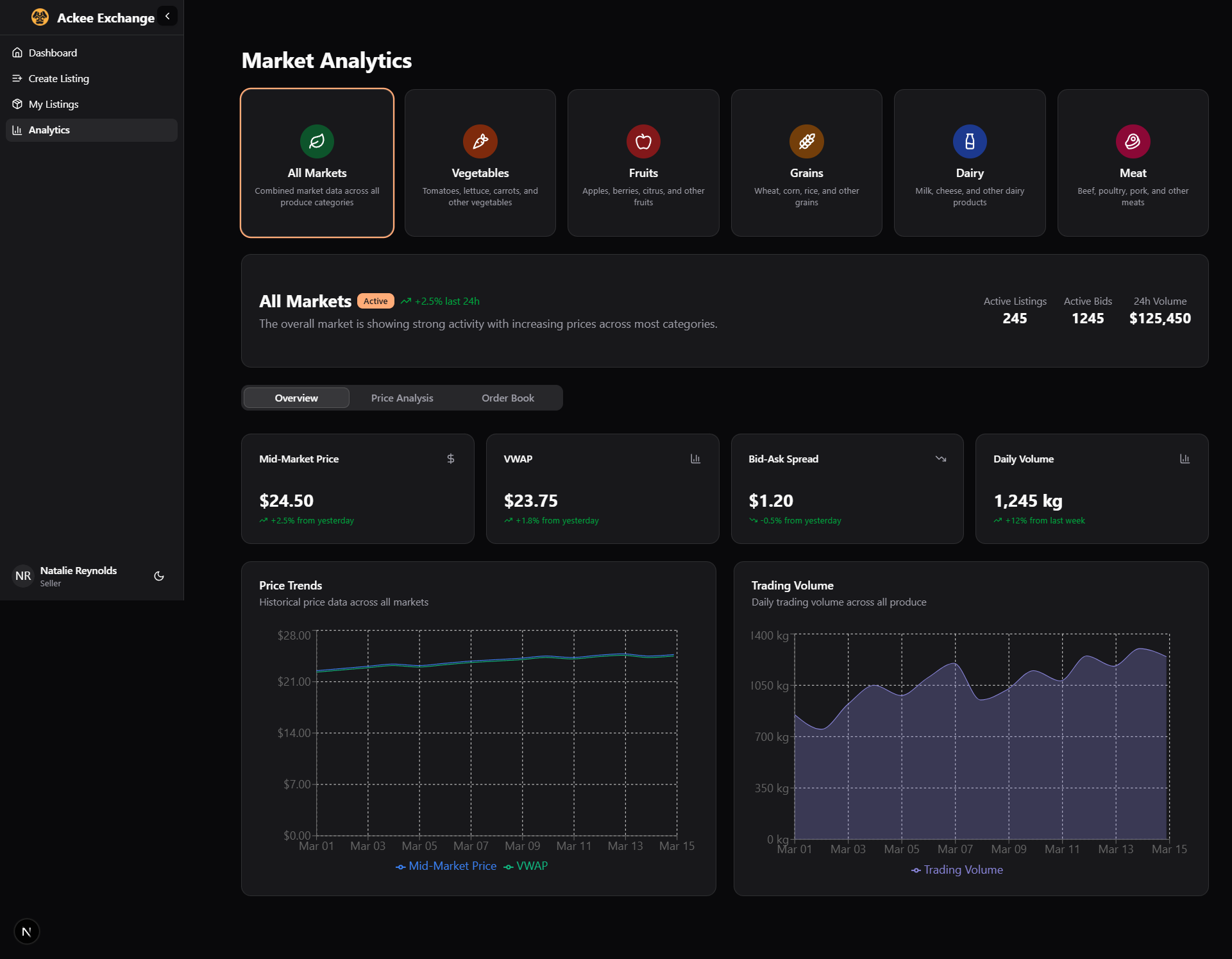
Task: Click the Ackee Exchange logo icon
Action: point(40,17)
